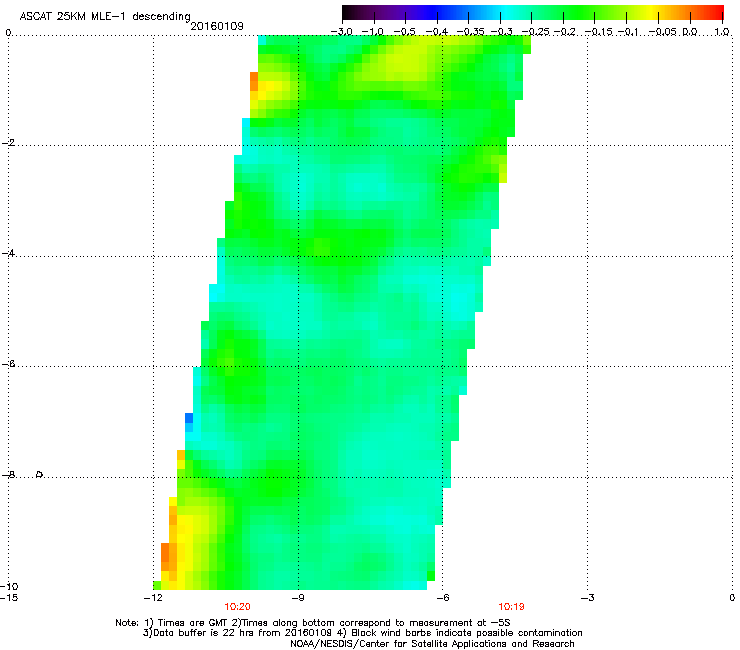The height and width of the screenshot is (650, 740).
Task: Click the red time stamp 10:19
Action: (x=512, y=607)
